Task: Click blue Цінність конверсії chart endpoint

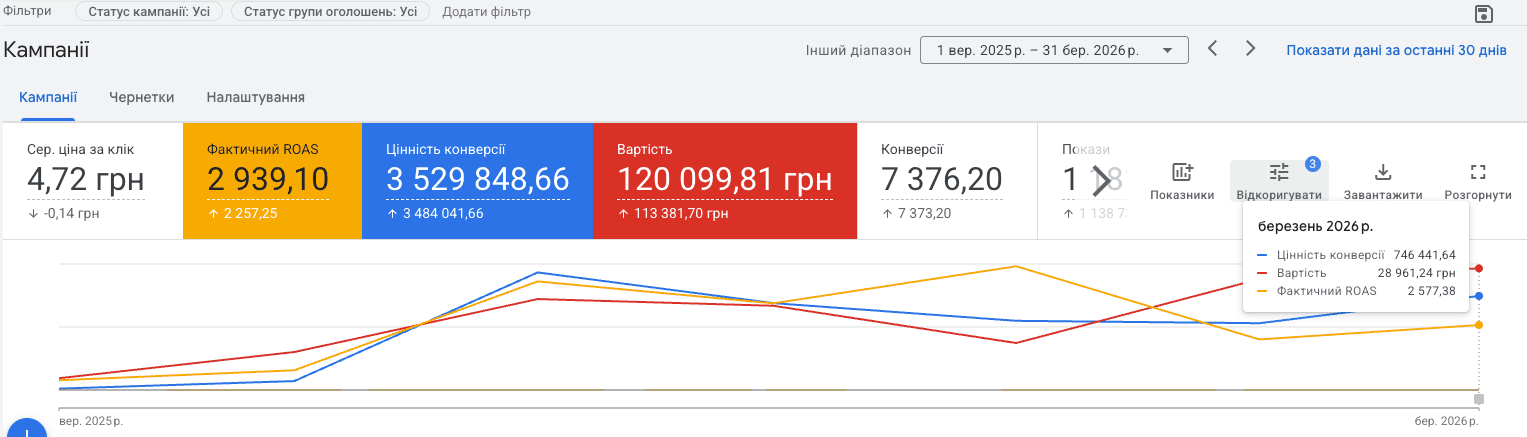Action: (1479, 296)
